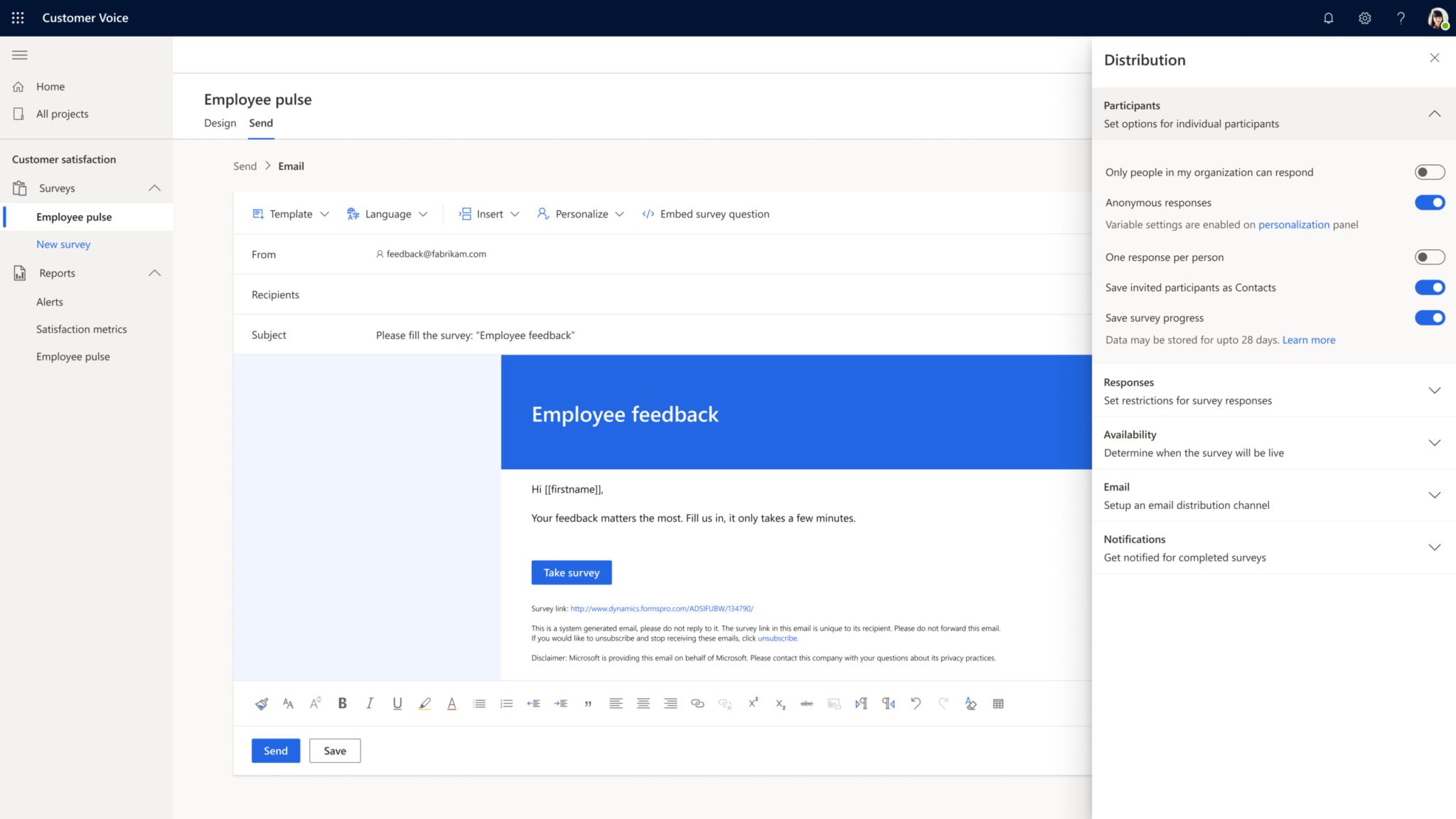Click the Take survey button
The height and width of the screenshot is (819, 1456).
[572, 572]
